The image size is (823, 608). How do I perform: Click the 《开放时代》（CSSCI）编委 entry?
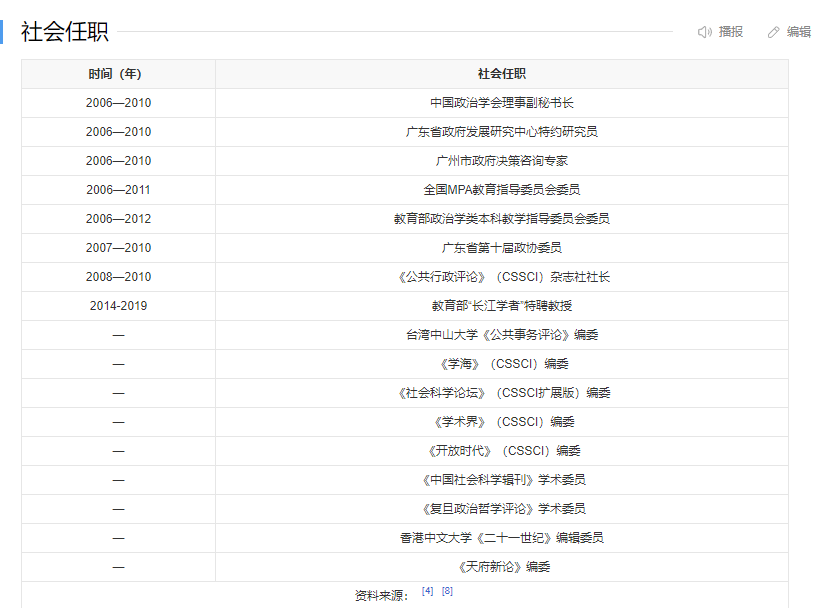[x=501, y=451]
